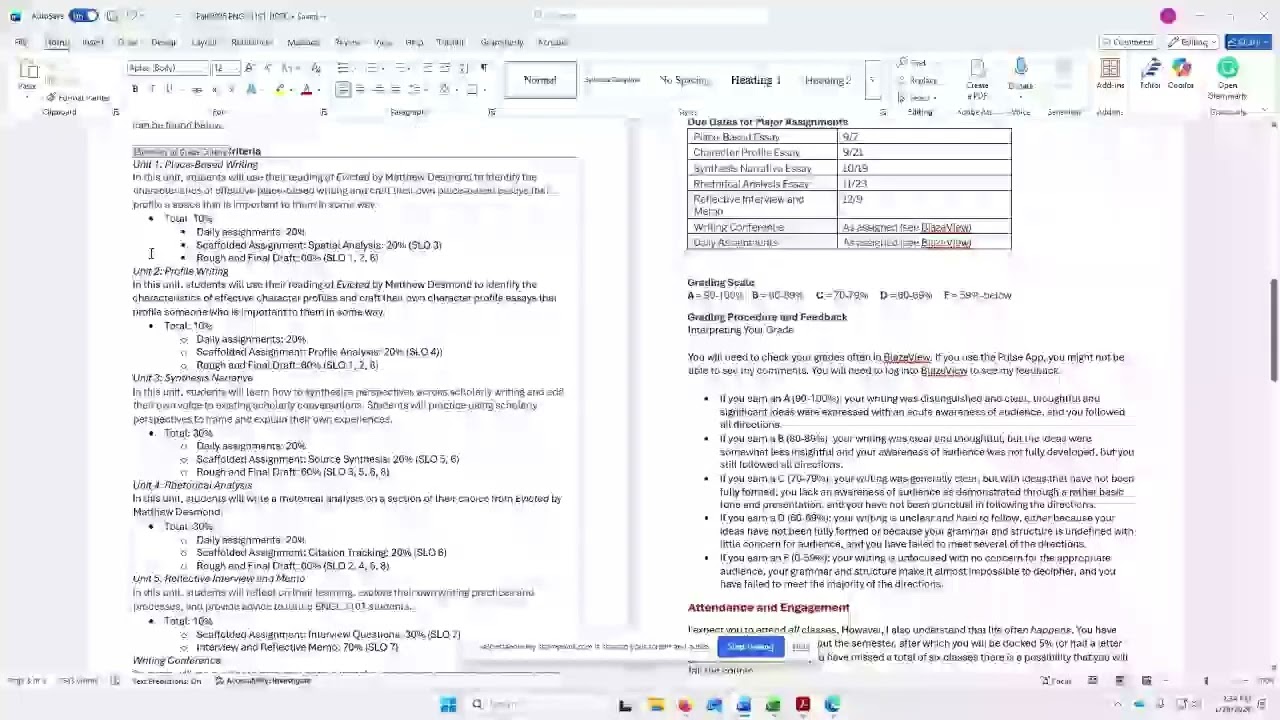Open the Editor icon

[1150, 75]
